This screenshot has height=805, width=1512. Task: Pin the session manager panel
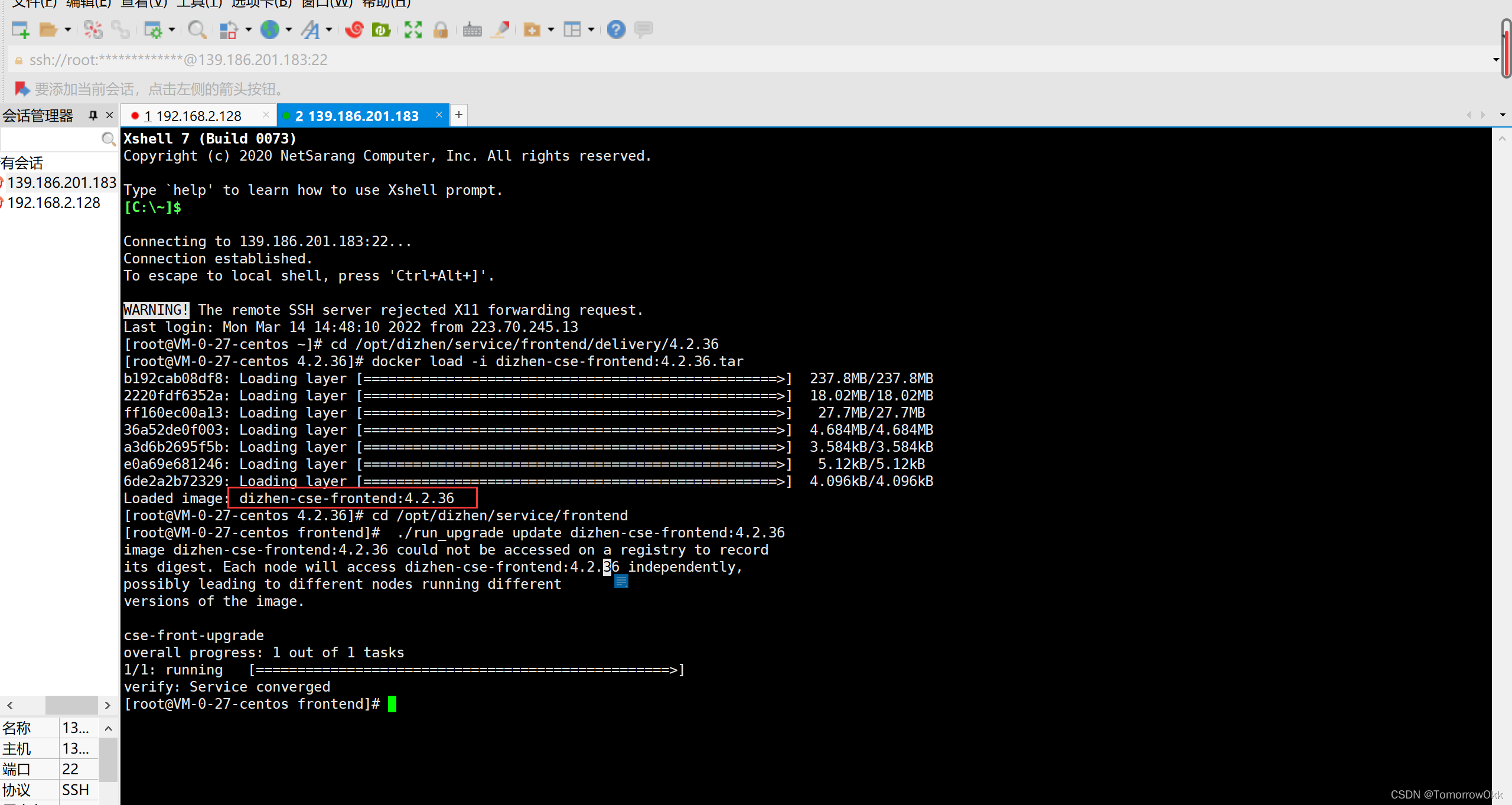tap(93, 115)
